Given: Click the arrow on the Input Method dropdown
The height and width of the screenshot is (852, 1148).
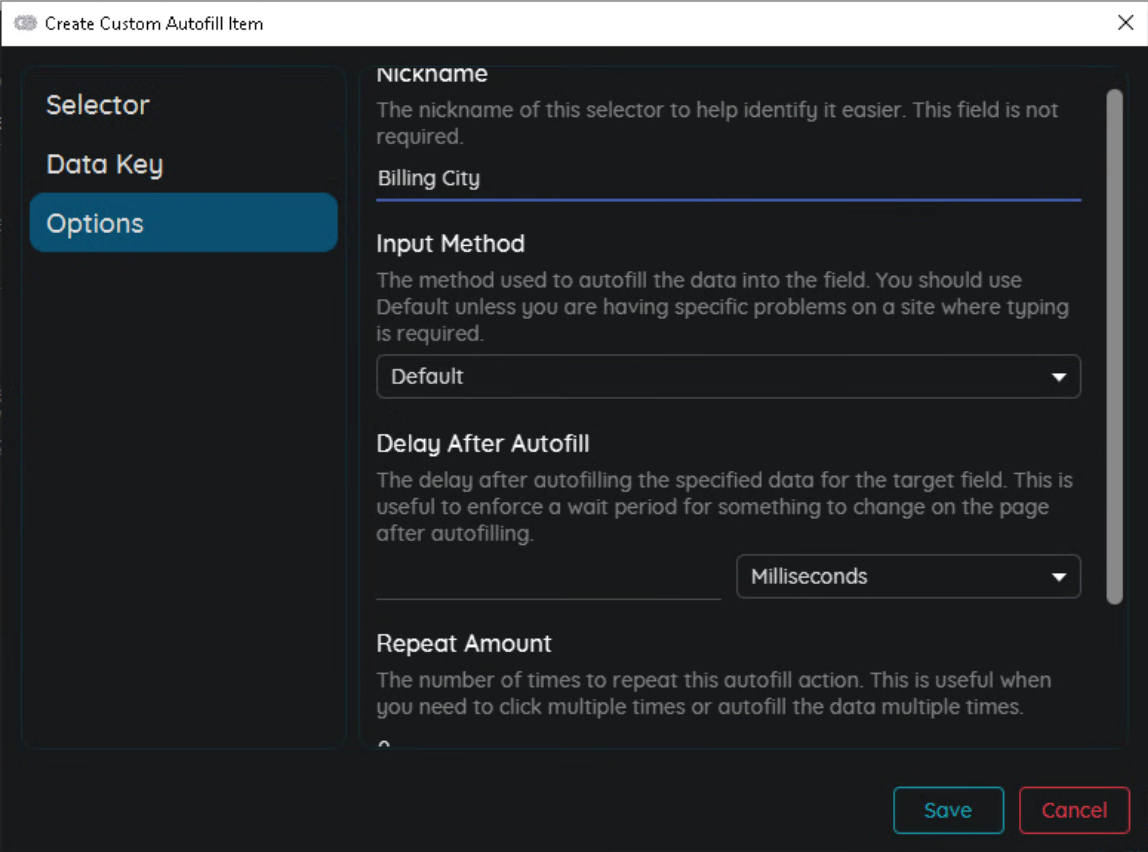Looking at the screenshot, I should click(1059, 378).
